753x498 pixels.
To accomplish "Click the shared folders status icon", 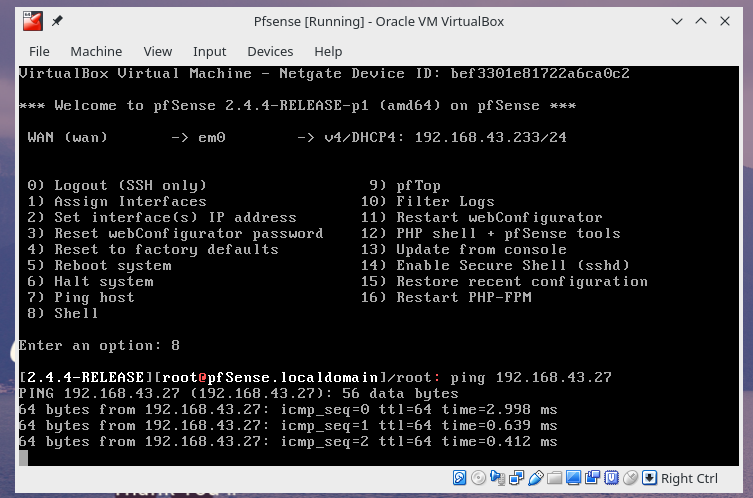I will [x=554, y=478].
